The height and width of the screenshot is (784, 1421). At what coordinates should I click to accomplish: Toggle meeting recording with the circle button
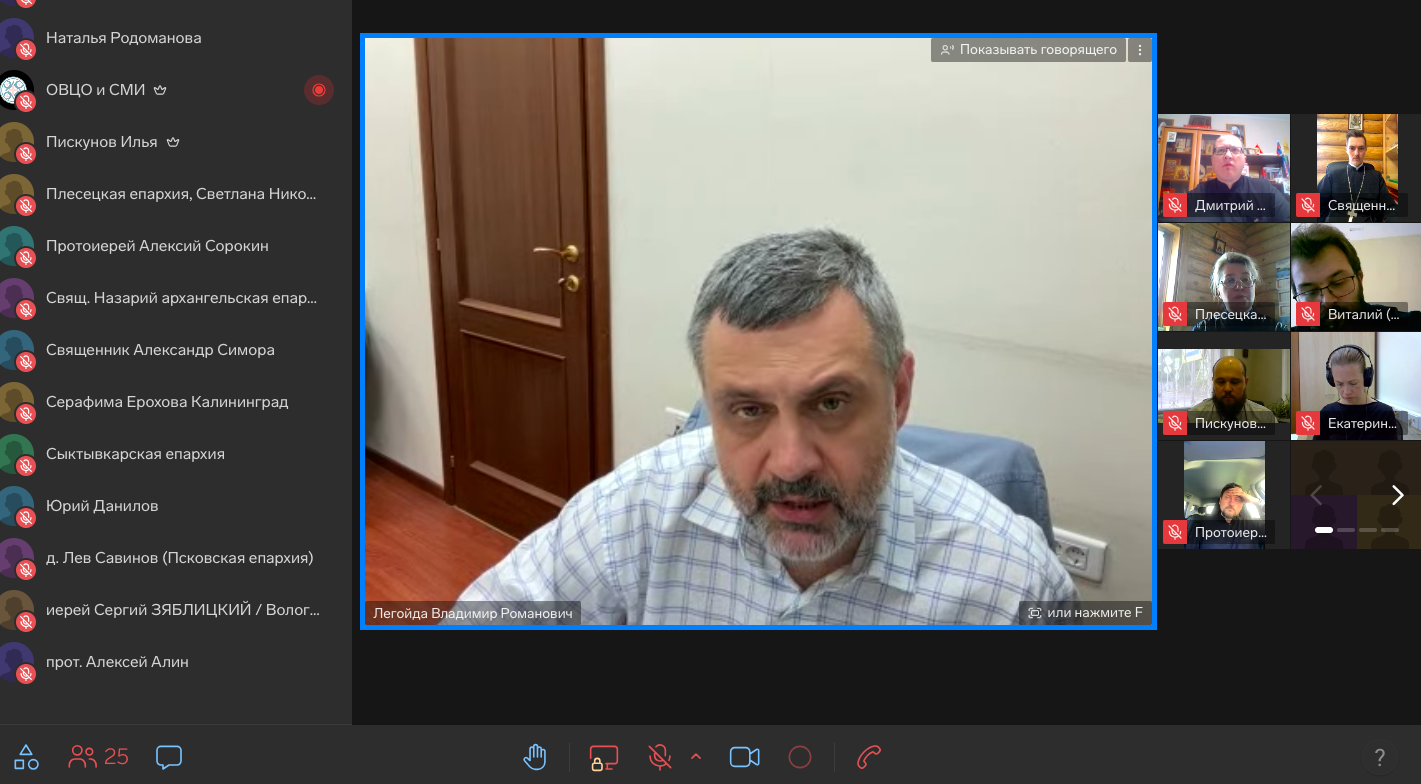pos(800,757)
